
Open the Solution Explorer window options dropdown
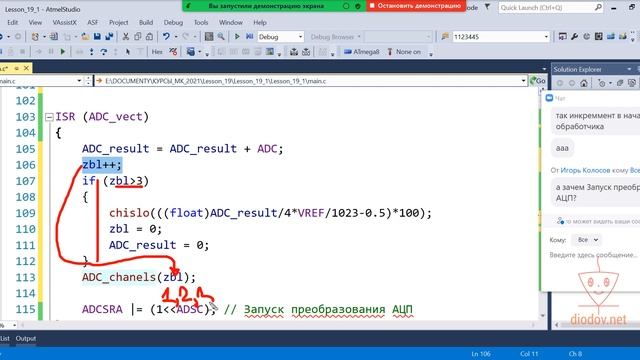click(x=629, y=69)
